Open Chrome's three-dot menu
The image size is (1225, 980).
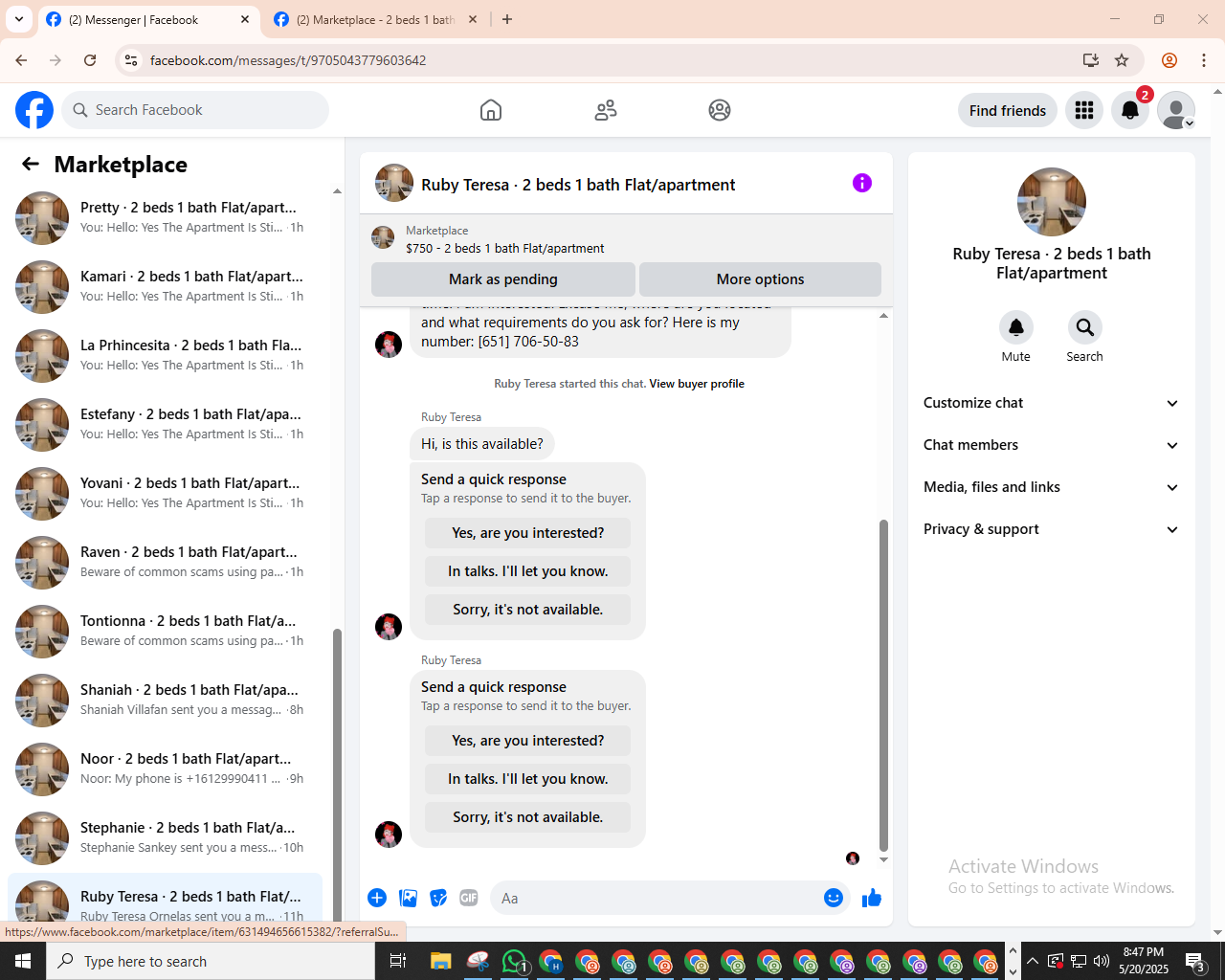[1204, 60]
